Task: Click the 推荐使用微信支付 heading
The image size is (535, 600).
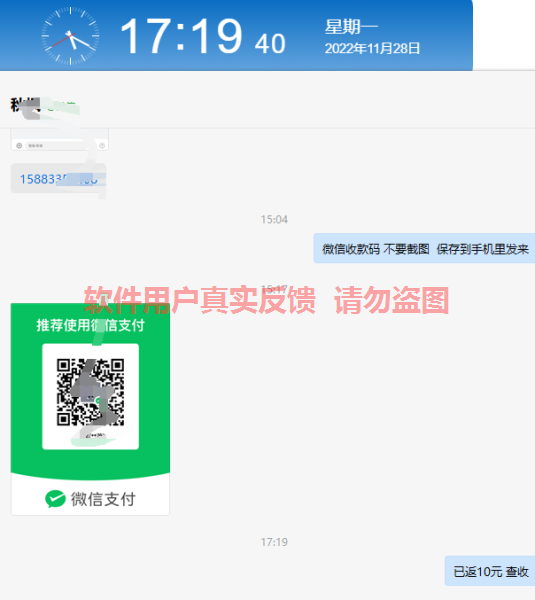Action: [90, 325]
